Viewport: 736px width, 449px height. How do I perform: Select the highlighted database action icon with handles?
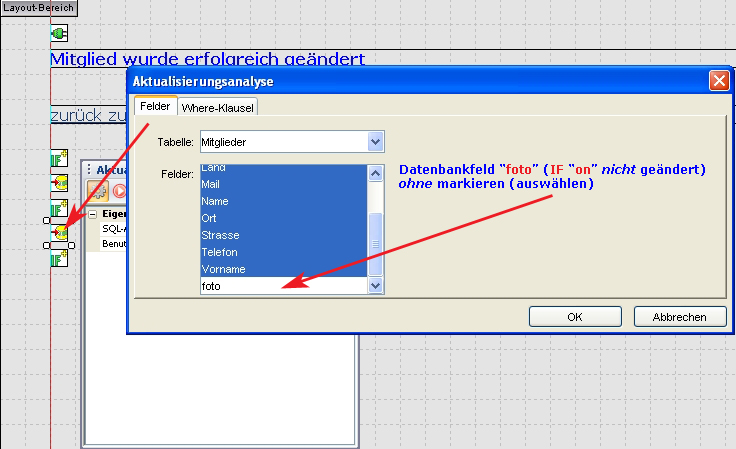(x=59, y=232)
